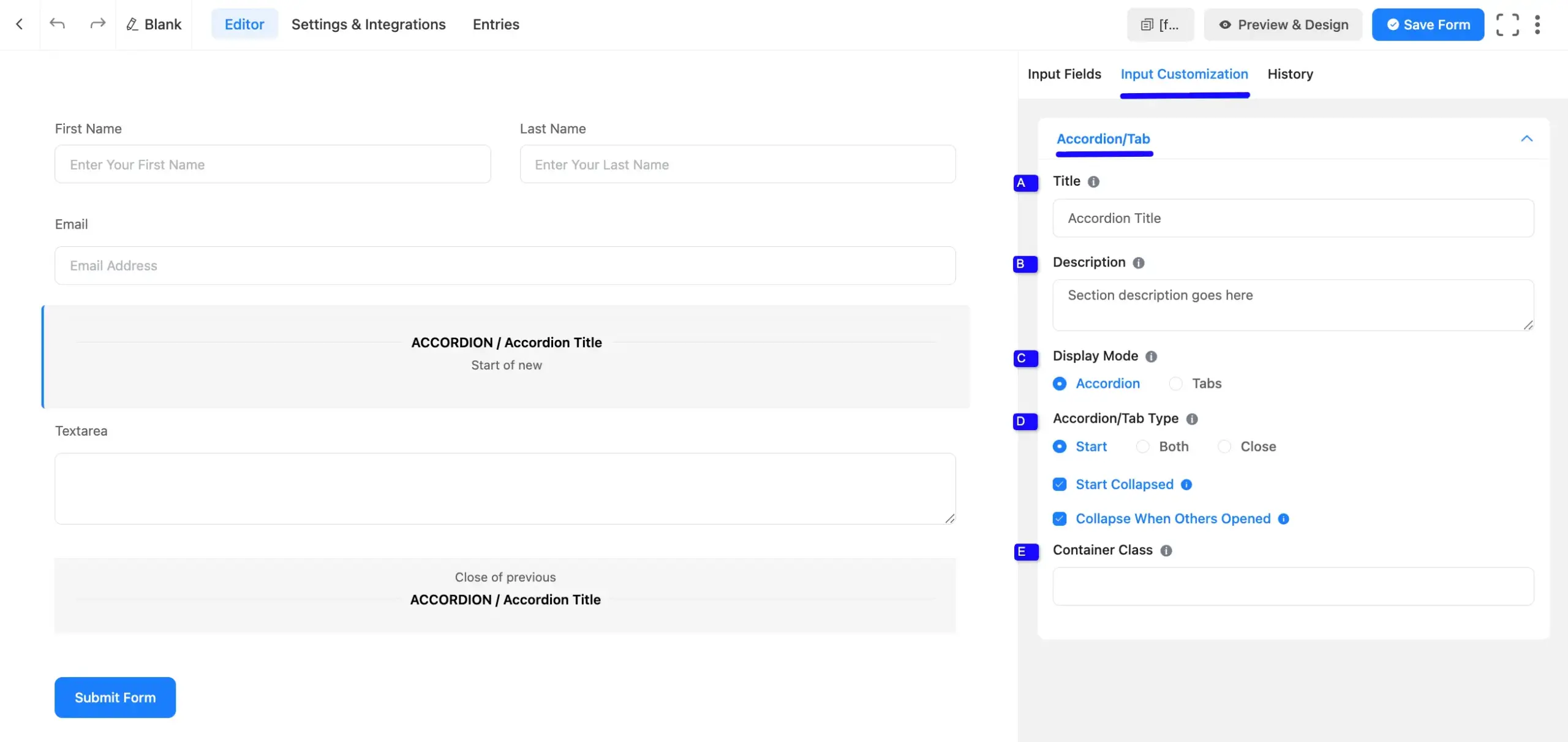Disable Collapse When Others Opened checkbox
Image resolution: width=1568 pixels, height=742 pixels.
pyautogui.click(x=1060, y=519)
